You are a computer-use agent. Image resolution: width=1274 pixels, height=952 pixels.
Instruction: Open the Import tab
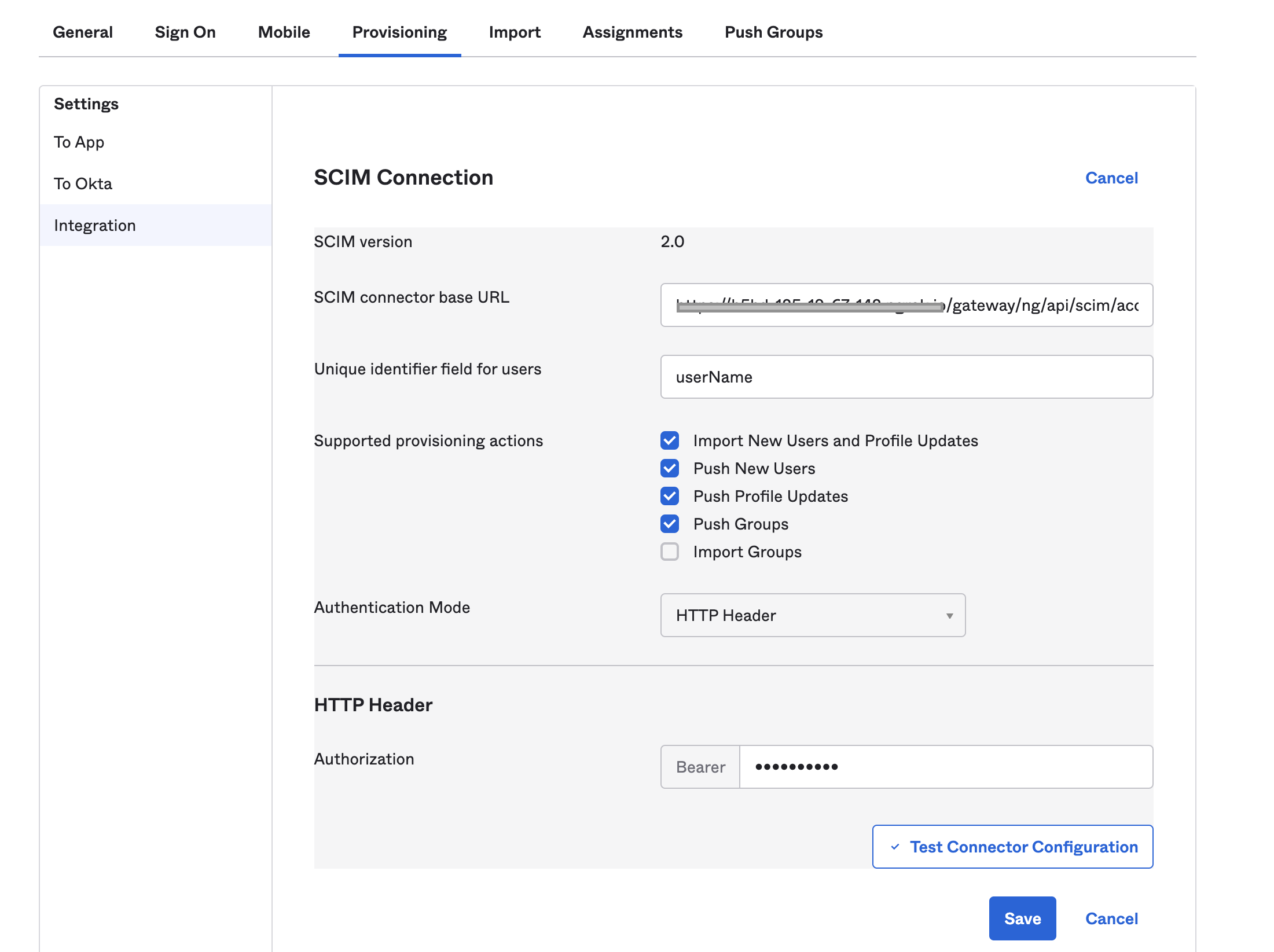pos(515,32)
